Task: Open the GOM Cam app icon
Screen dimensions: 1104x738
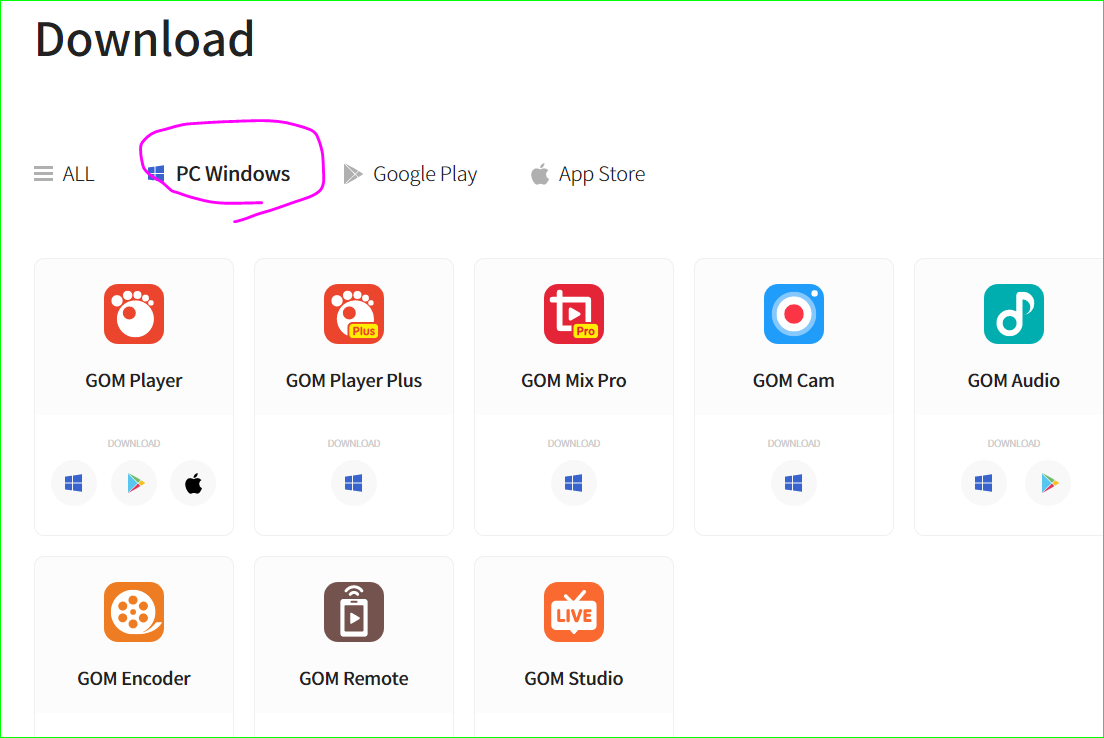Action: (794, 314)
